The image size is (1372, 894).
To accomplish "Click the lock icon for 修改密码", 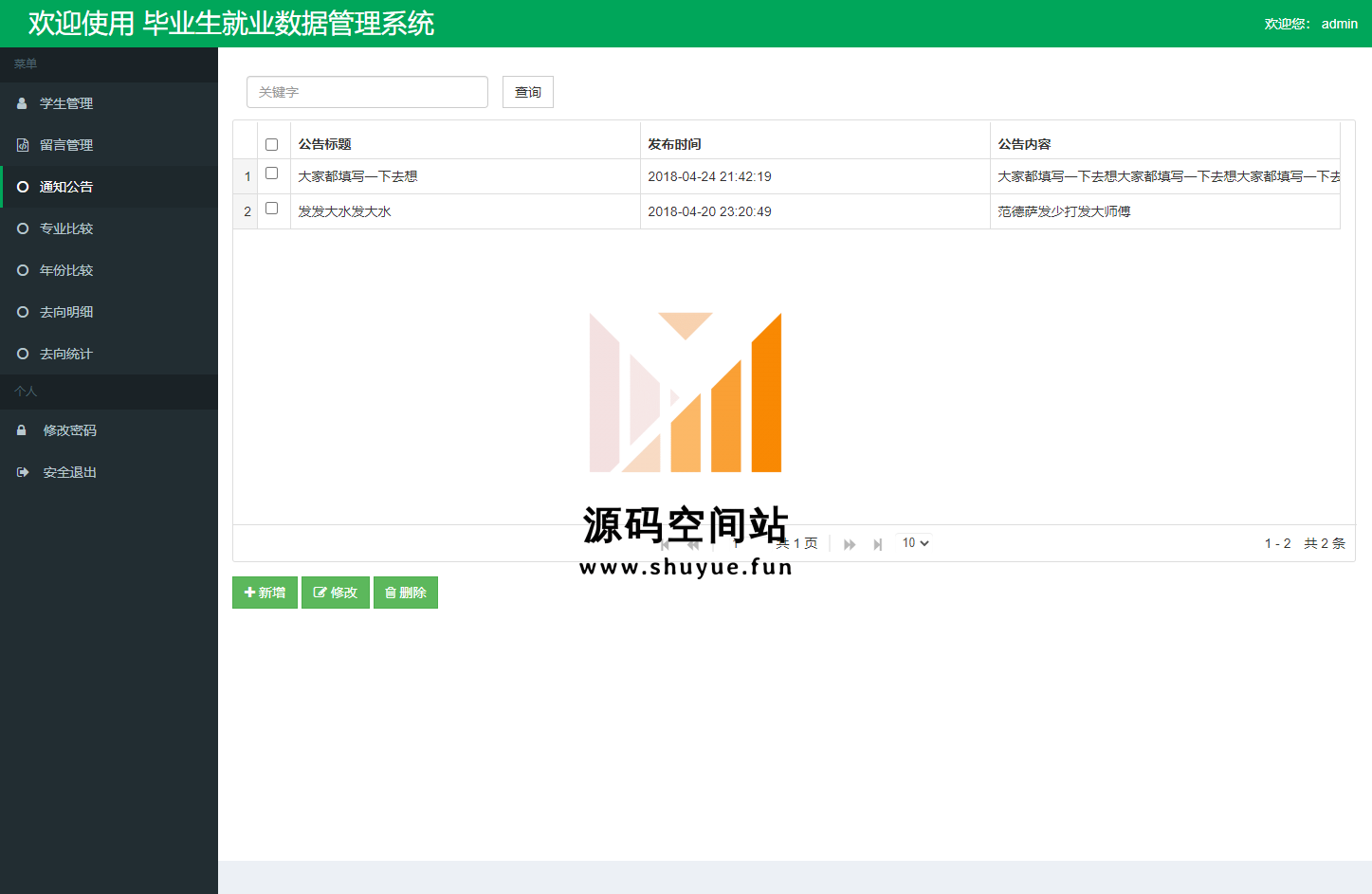I will 22,430.
